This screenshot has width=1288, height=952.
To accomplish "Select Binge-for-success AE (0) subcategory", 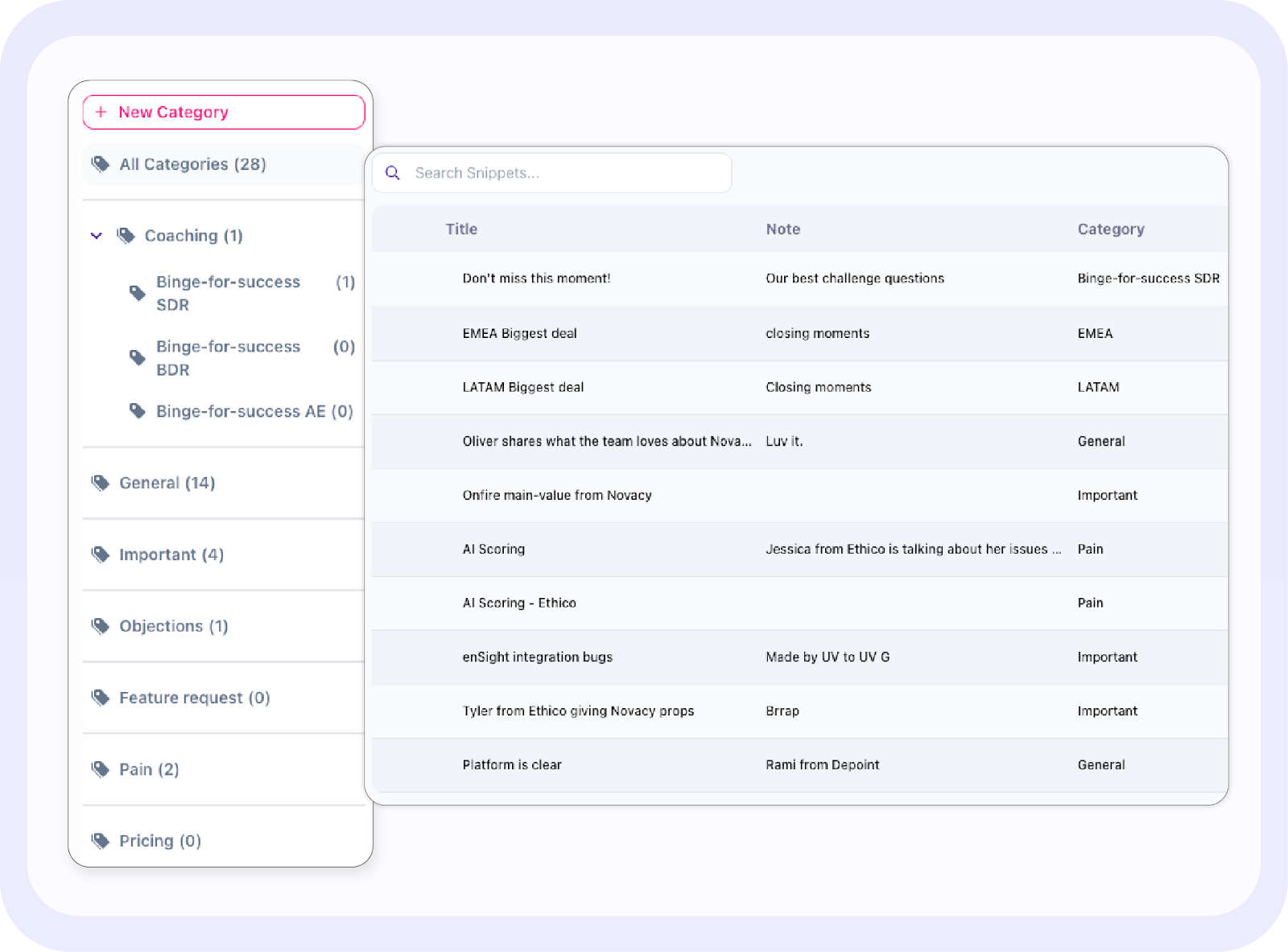I will [254, 411].
